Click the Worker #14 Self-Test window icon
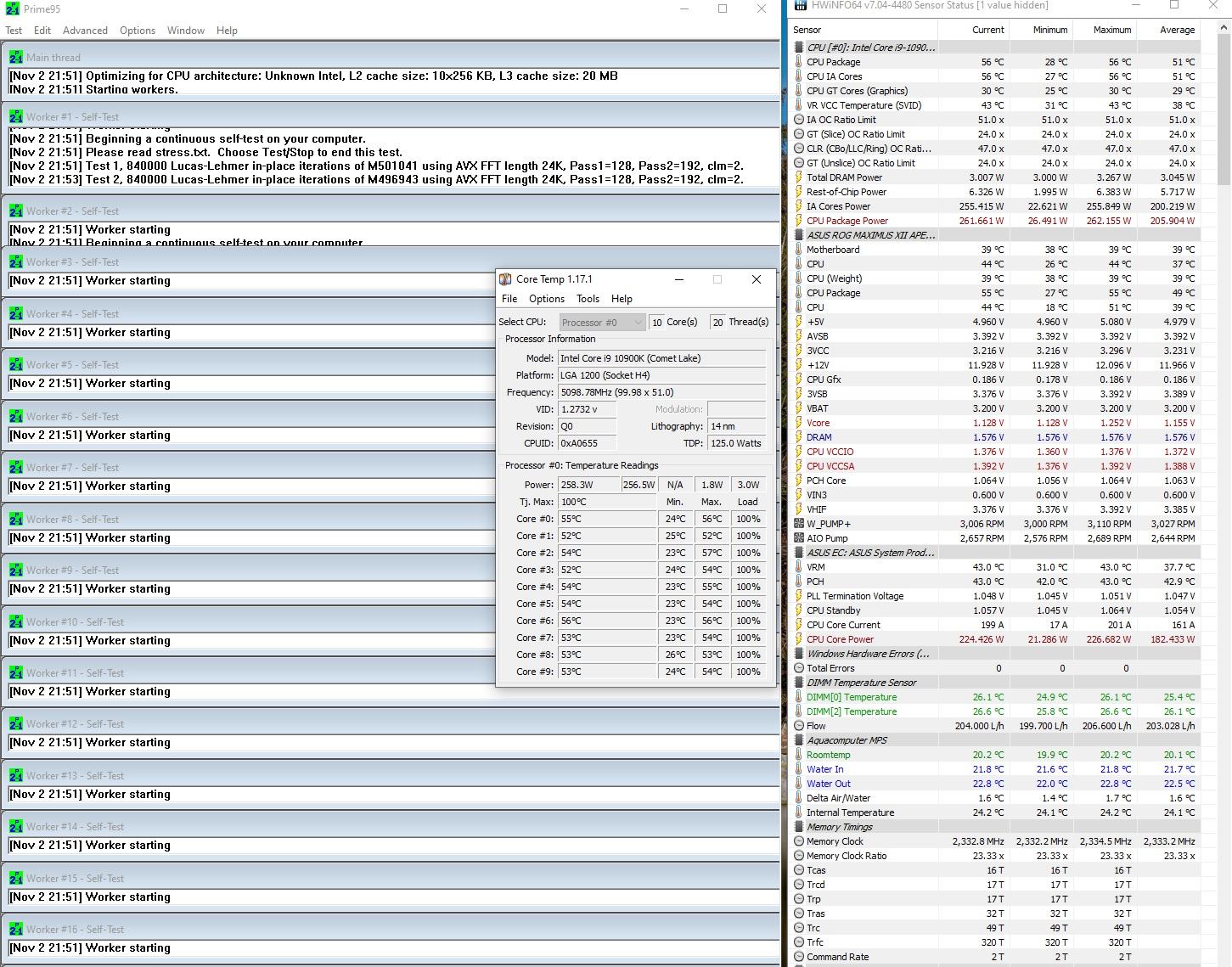Screen dimensions: 1232x967 16,827
